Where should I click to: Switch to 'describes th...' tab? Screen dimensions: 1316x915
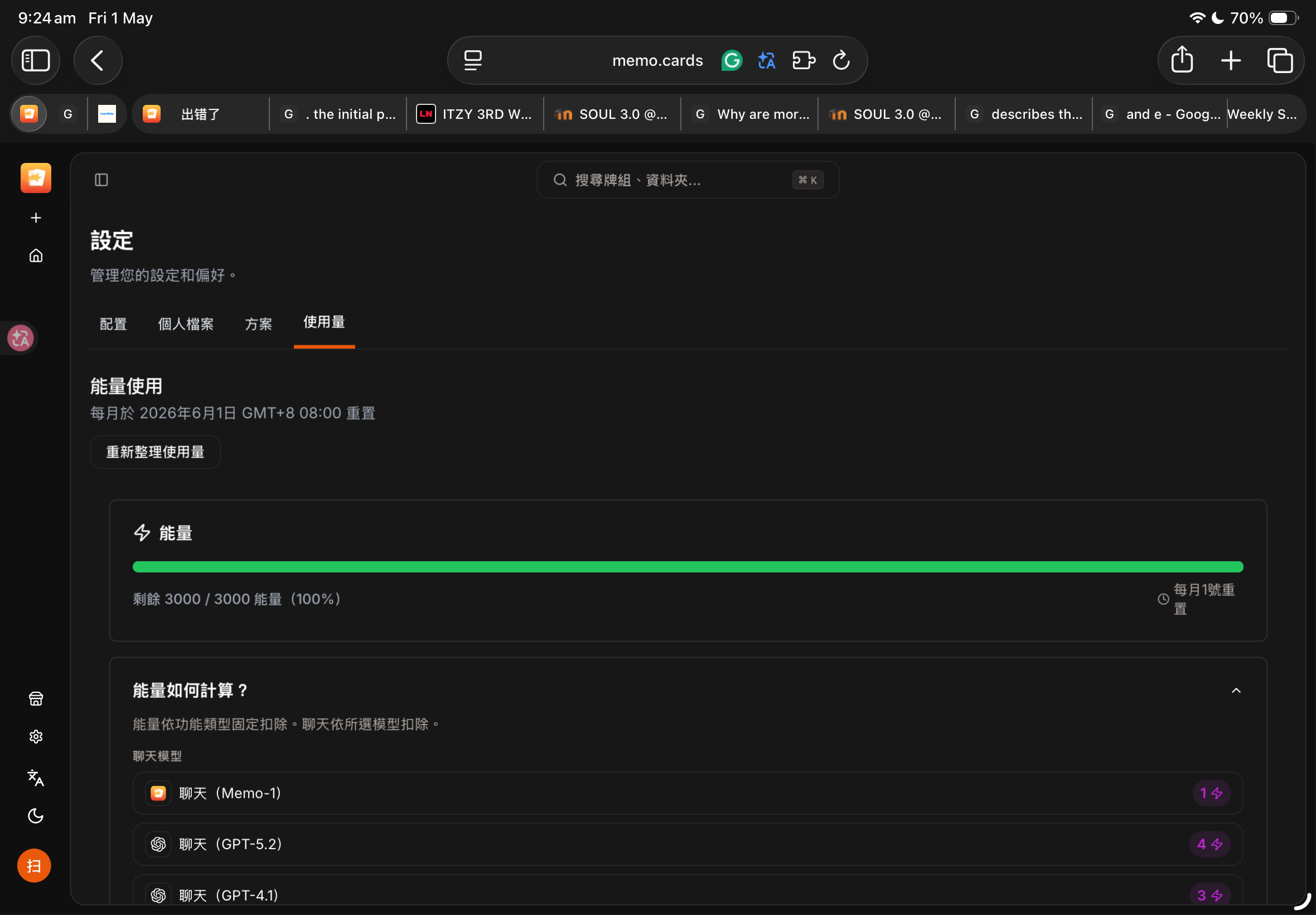pyautogui.click(x=1024, y=113)
